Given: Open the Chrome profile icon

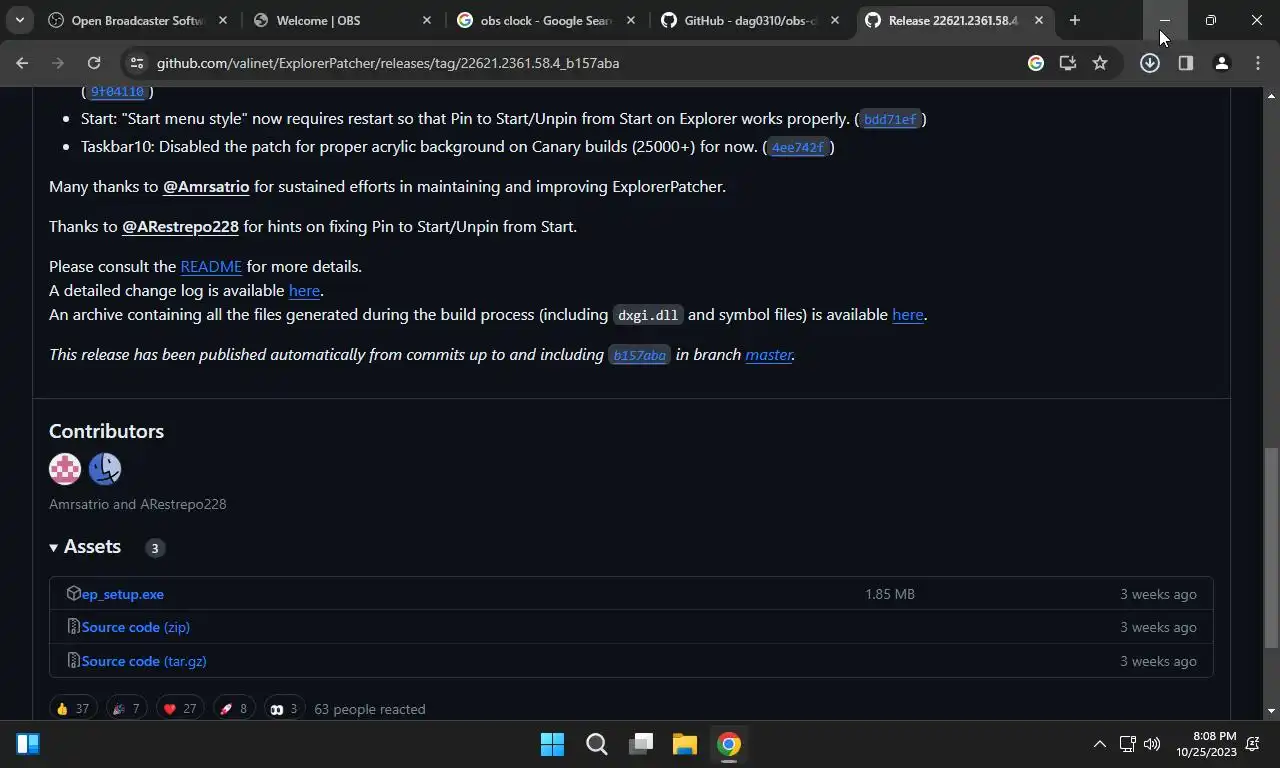Looking at the screenshot, I should (1221, 63).
